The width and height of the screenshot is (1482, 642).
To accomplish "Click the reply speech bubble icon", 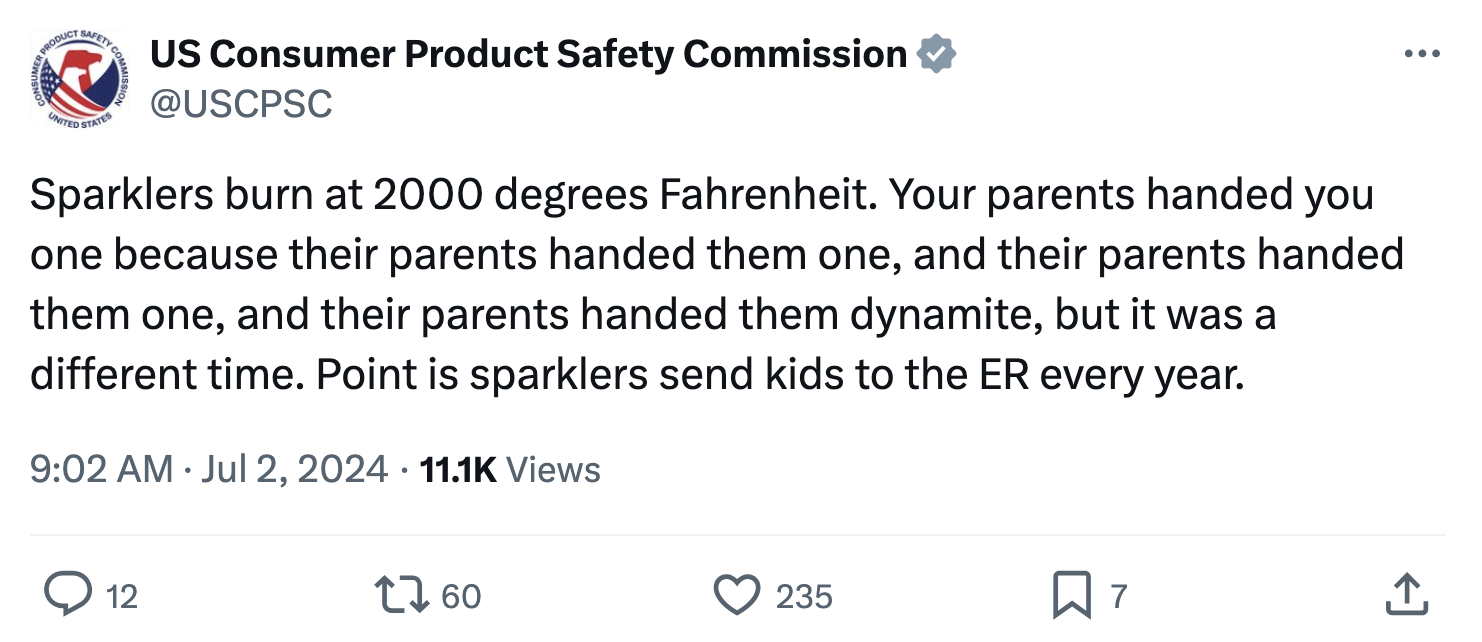I will [x=68, y=596].
